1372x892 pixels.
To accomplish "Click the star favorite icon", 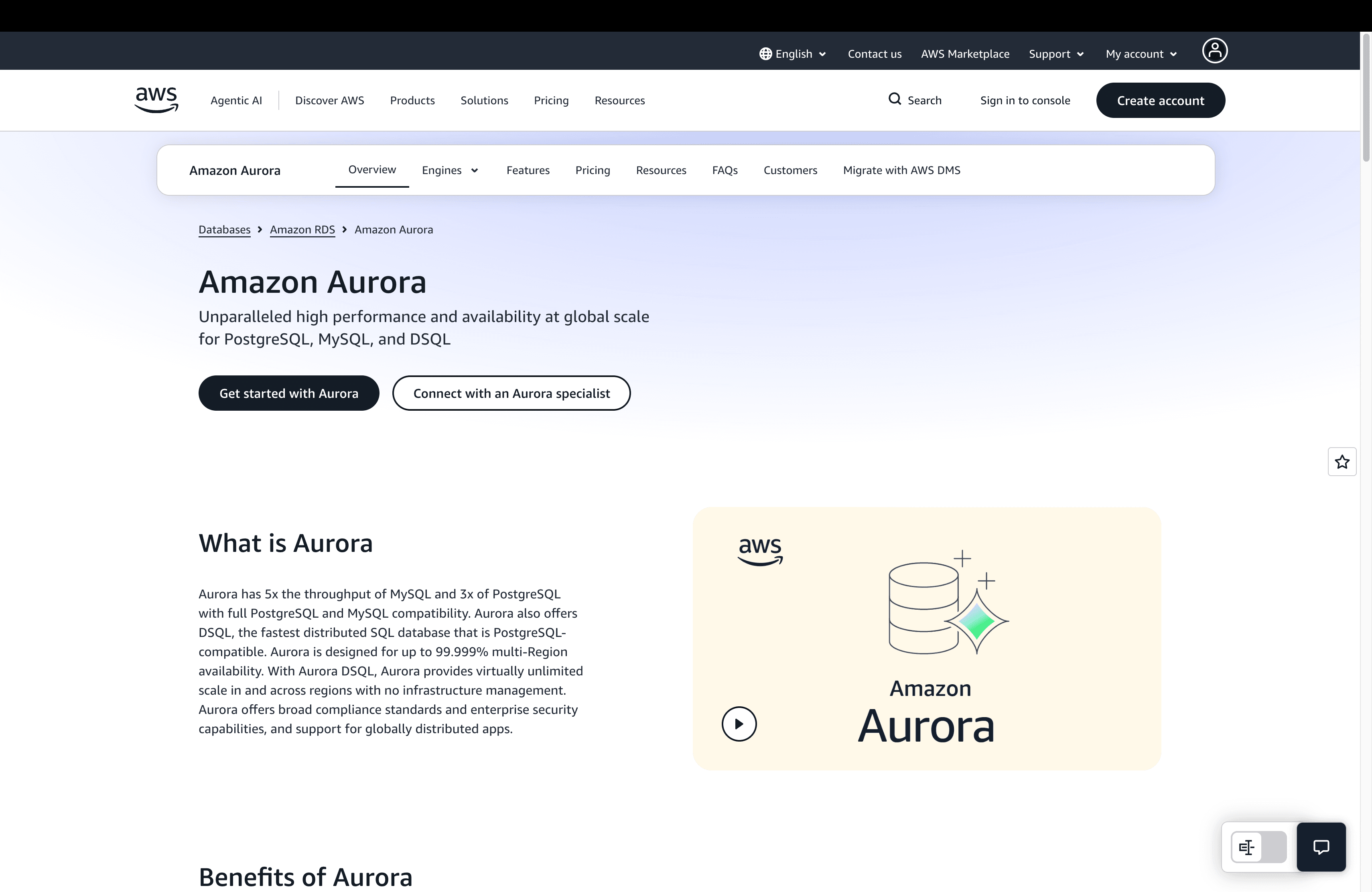I will [x=1342, y=462].
